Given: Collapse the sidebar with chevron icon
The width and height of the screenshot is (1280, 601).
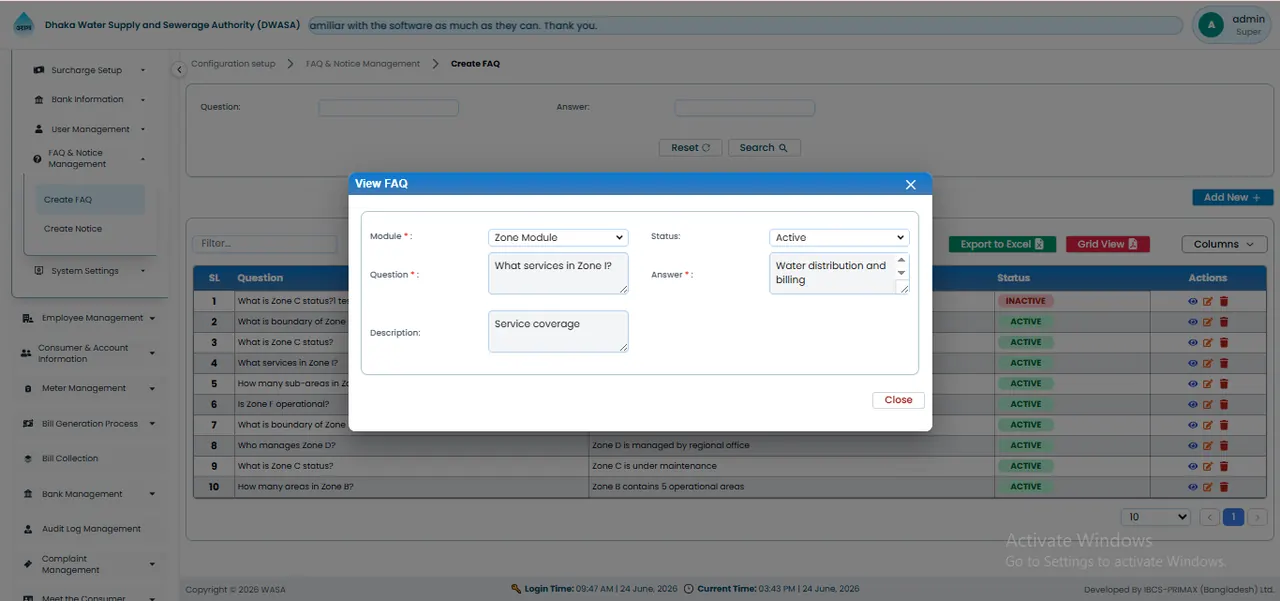Looking at the screenshot, I should coord(178,70).
